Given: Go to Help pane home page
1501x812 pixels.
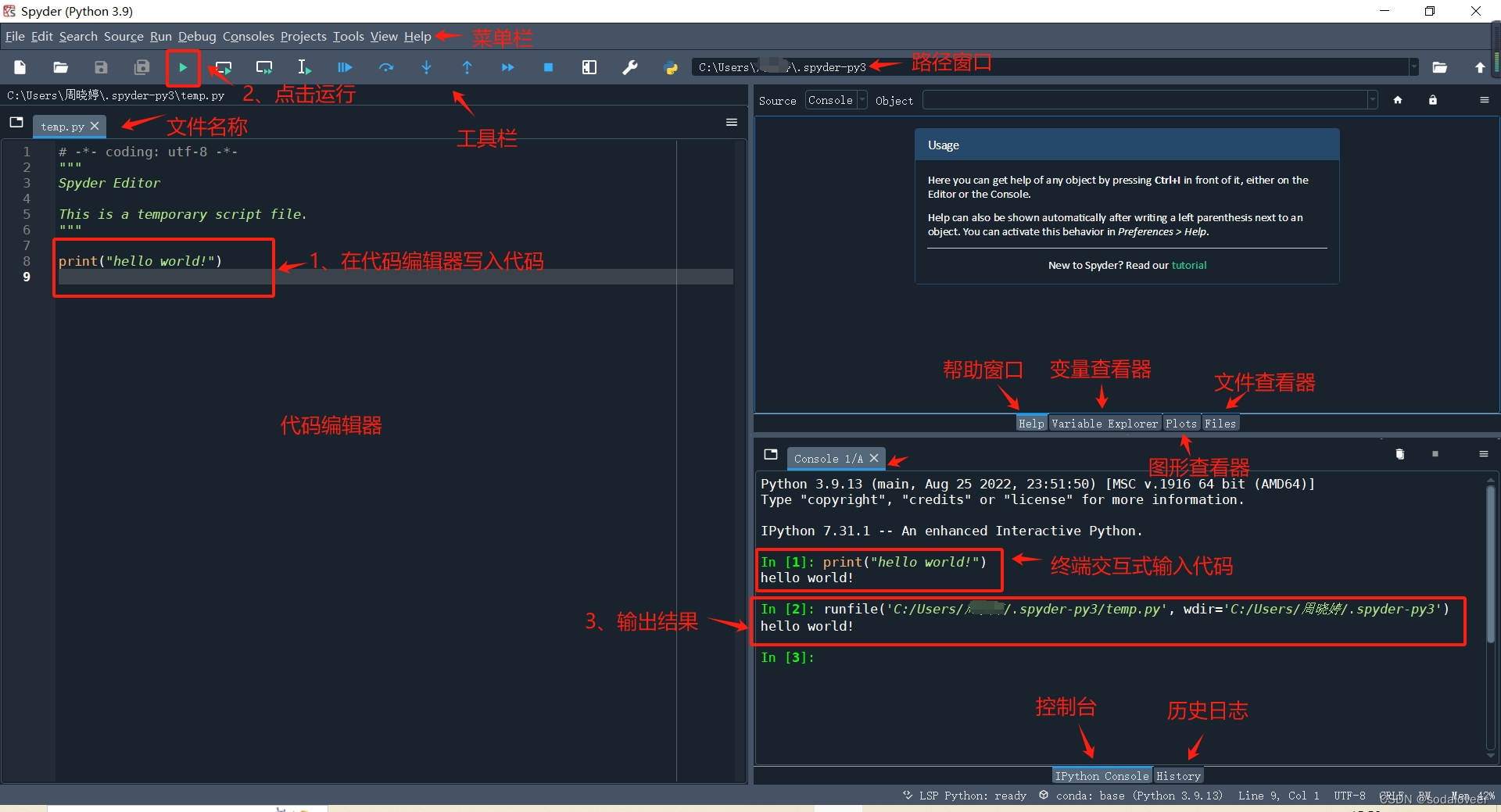Looking at the screenshot, I should coord(1398,100).
